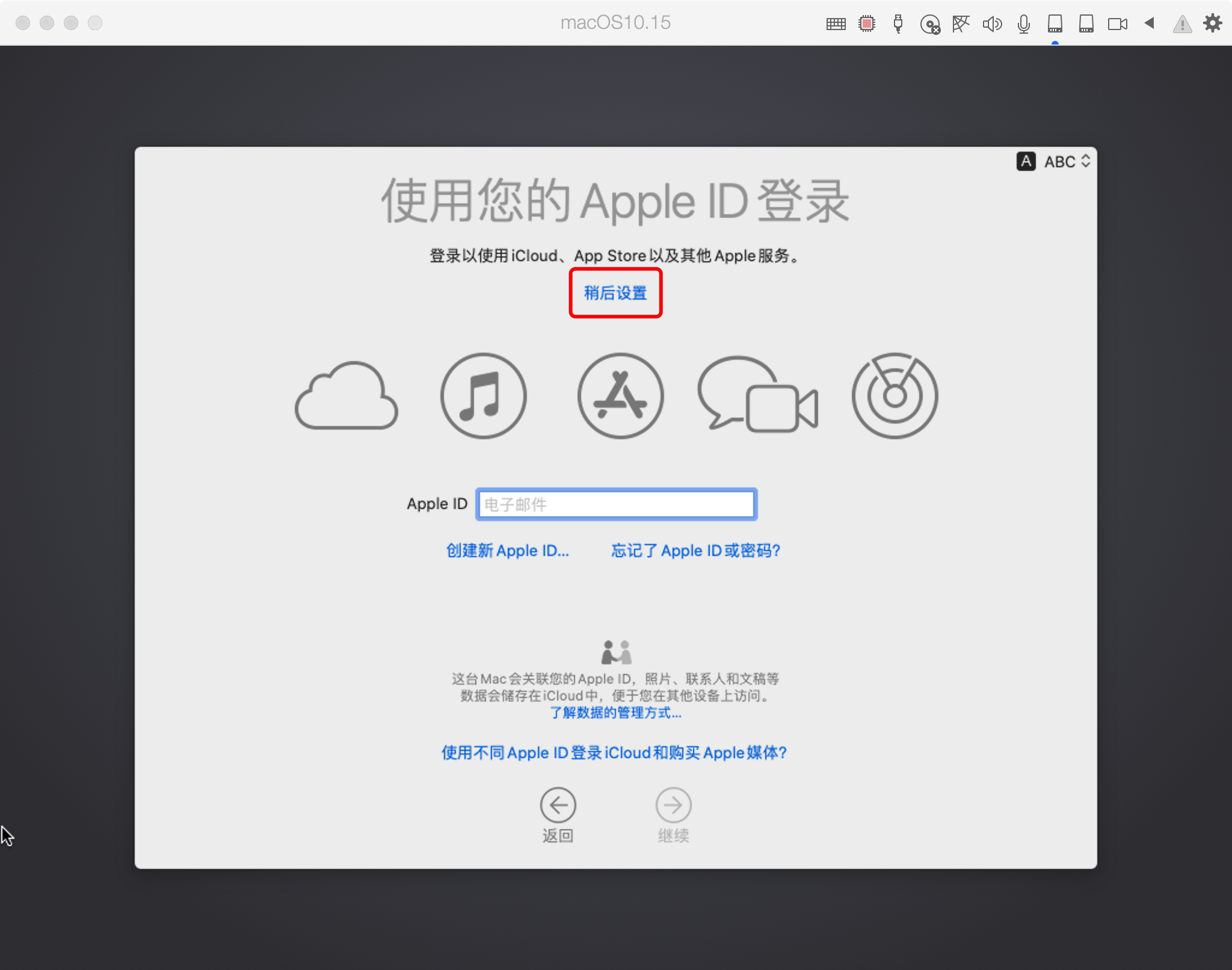Image resolution: width=1232 pixels, height=970 pixels.
Task: Open the network web icon
Action: (x=961, y=24)
